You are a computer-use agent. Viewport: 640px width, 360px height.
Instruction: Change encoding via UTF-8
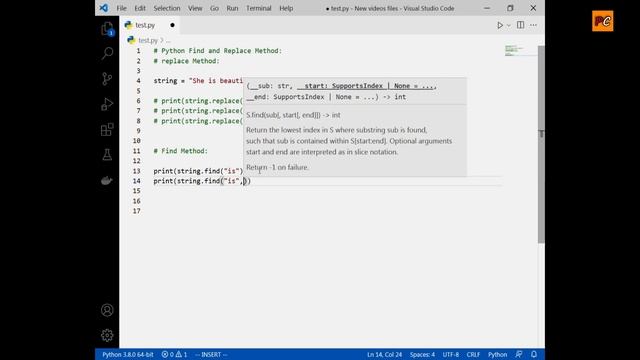coord(451,354)
